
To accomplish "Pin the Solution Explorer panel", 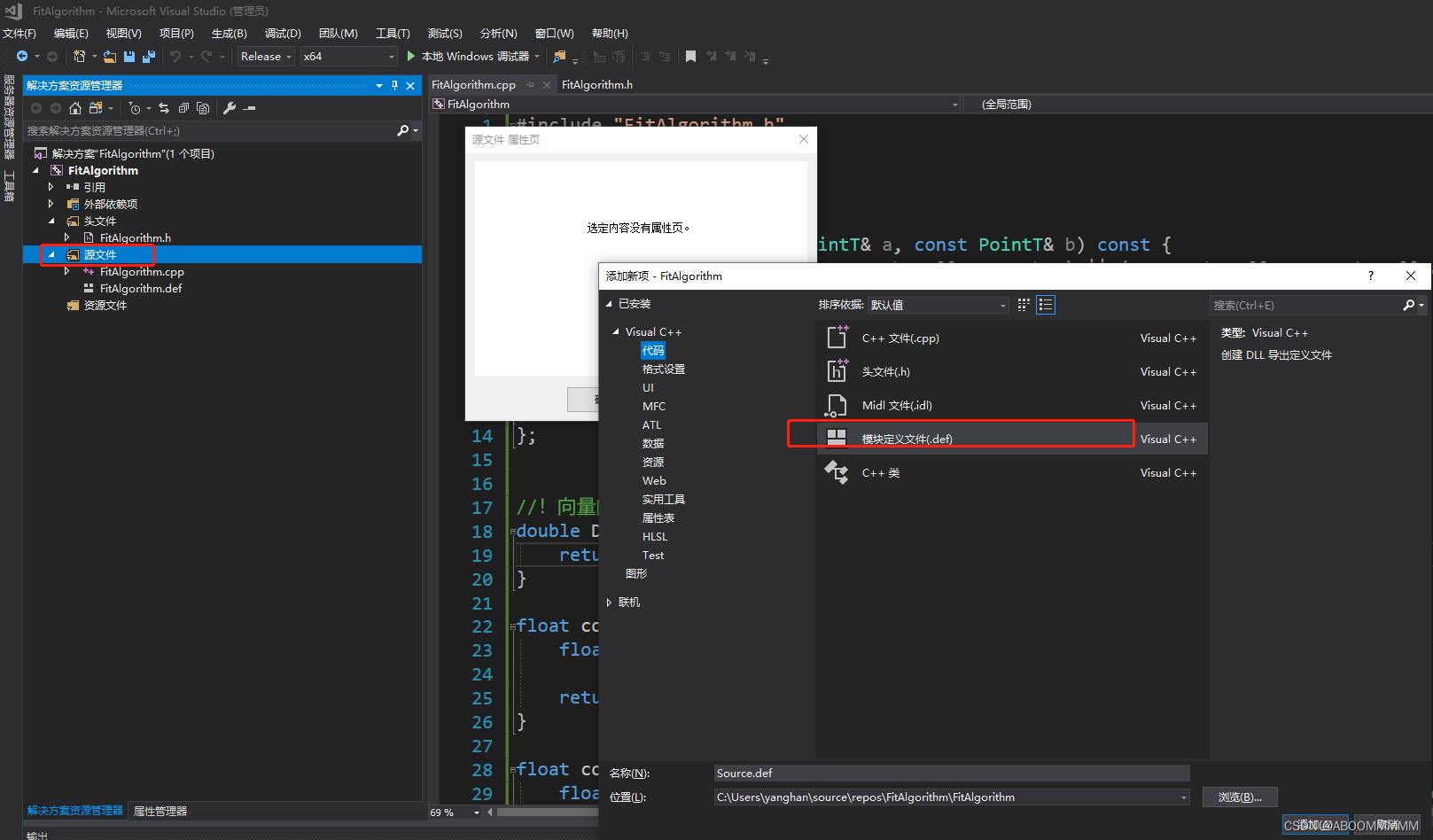I will point(394,85).
